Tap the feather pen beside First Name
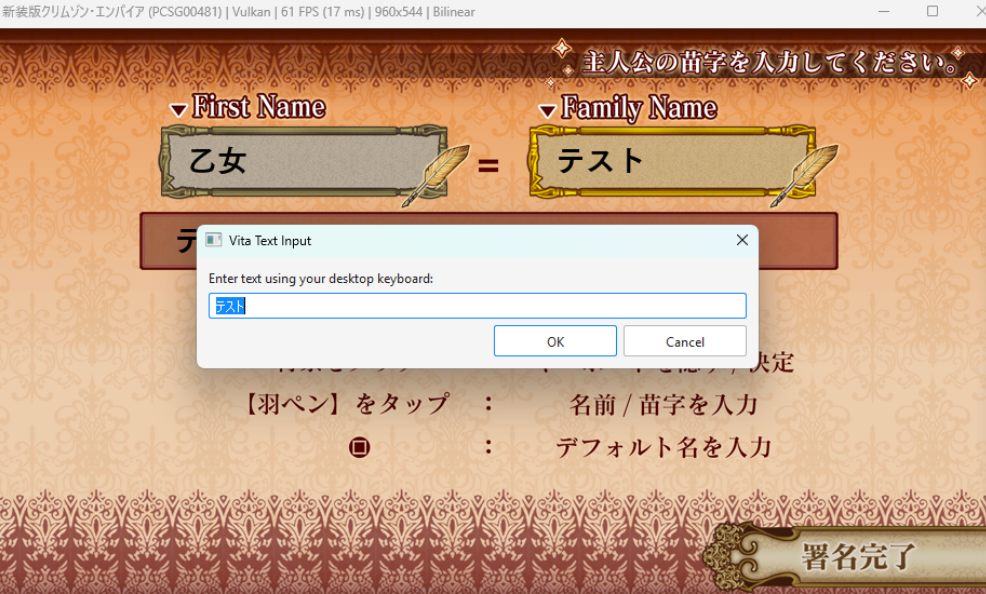This screenshot has height=594, width=986. 436,175
